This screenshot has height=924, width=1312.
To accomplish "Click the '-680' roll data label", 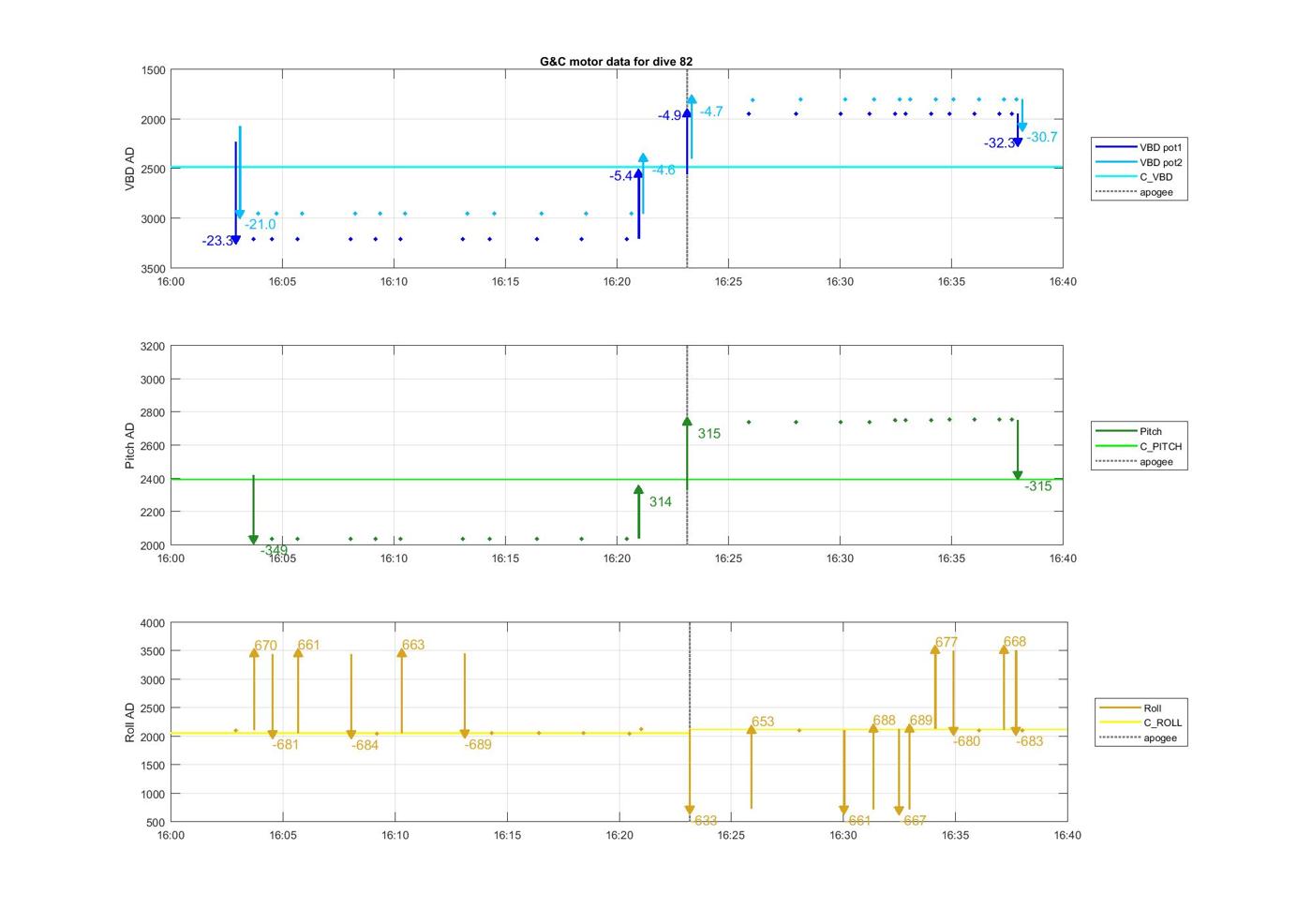I will tap(967, 741).
